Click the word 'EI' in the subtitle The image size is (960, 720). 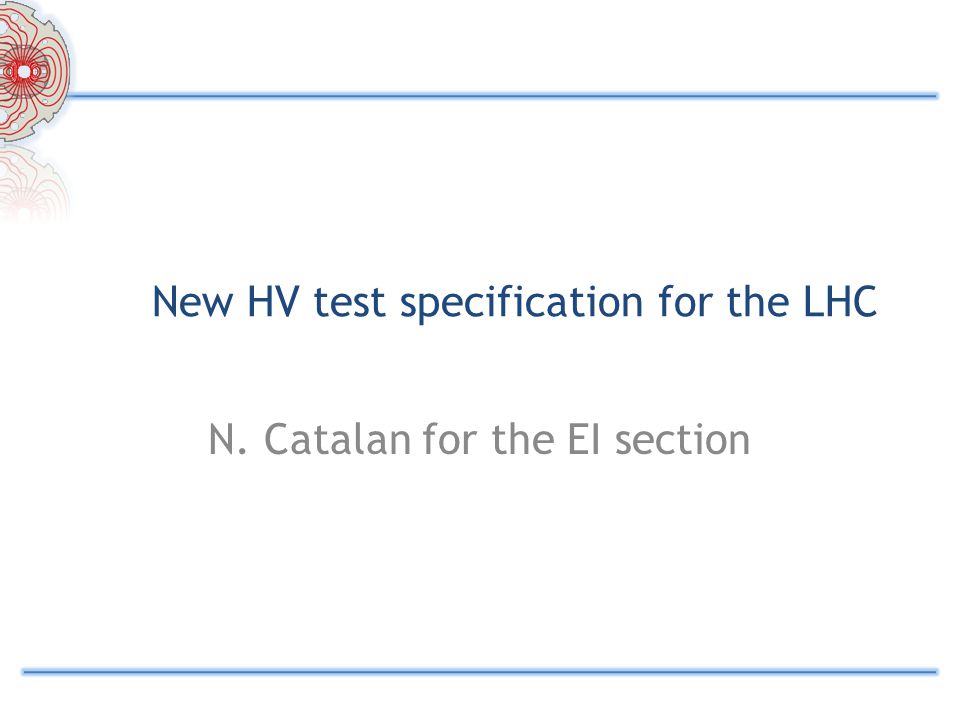[583, 440]
